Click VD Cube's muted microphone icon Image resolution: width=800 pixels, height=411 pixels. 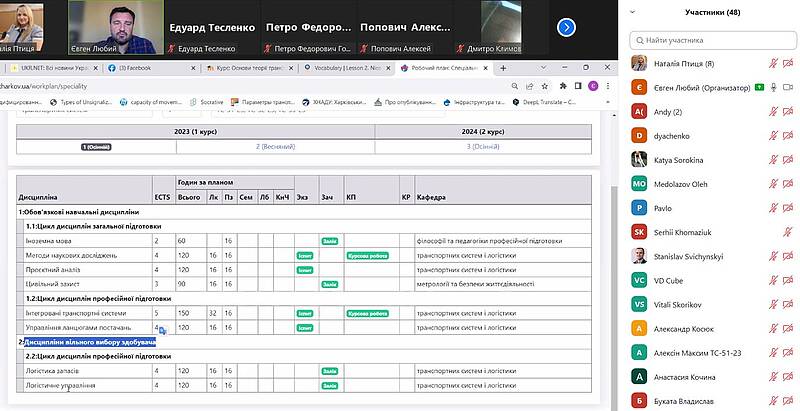pyautogui.click(x=773, y=280)
